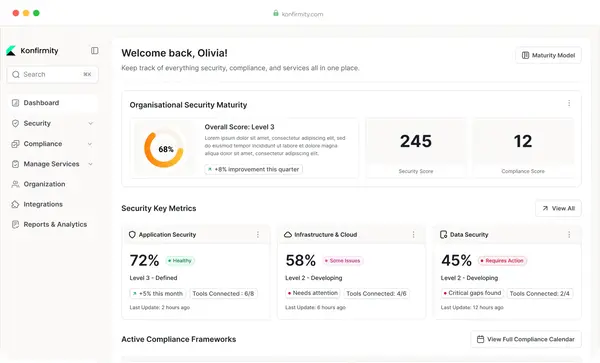
Task: Open Infrastructure & Cloud card options menu
Action: [x=413, y=234]
